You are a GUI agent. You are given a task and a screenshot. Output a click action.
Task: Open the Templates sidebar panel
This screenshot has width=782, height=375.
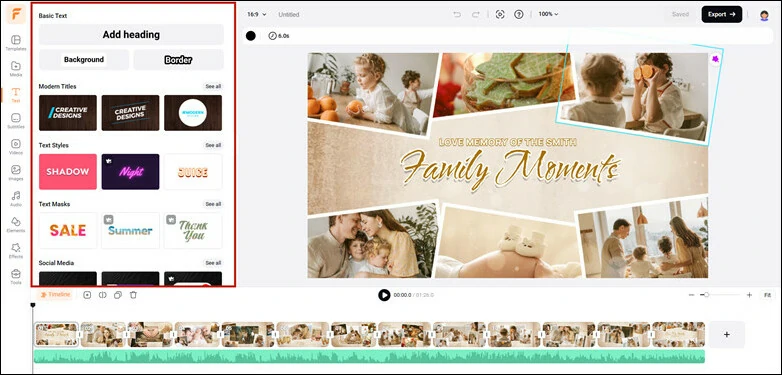(x=16, y=42)
